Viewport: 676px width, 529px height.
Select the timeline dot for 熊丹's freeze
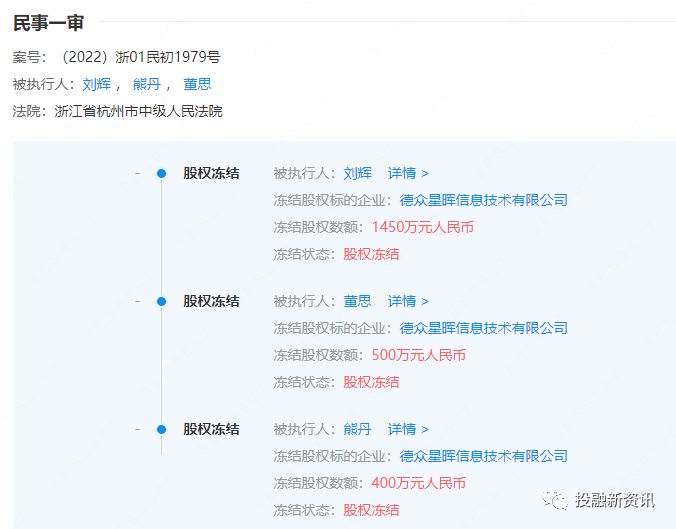pos(162,429)
